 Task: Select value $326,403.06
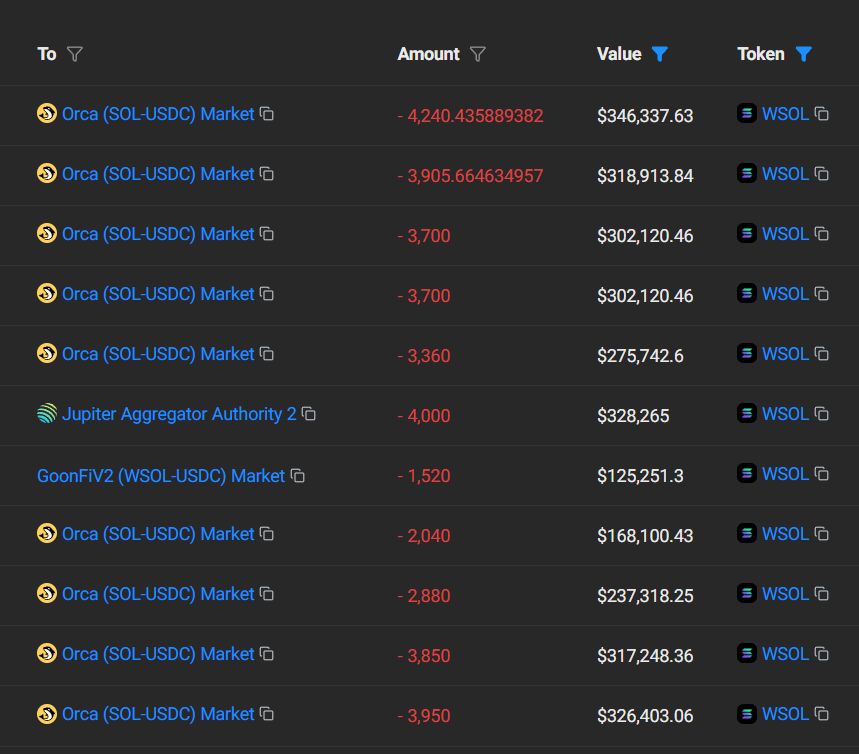pyautogui.click(x=645, y=716)
